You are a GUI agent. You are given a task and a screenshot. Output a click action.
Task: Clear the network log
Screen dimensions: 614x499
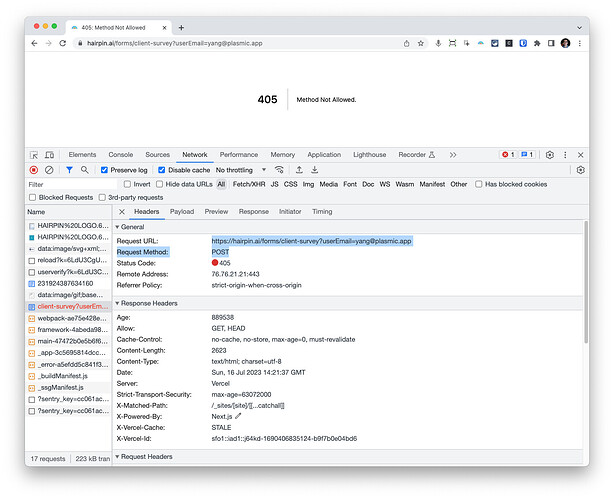click(50, 170)
